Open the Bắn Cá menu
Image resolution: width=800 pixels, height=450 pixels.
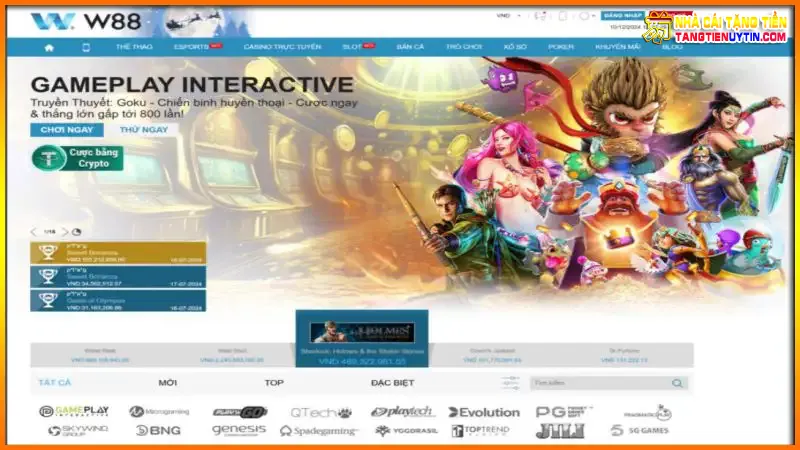[410, 47]
